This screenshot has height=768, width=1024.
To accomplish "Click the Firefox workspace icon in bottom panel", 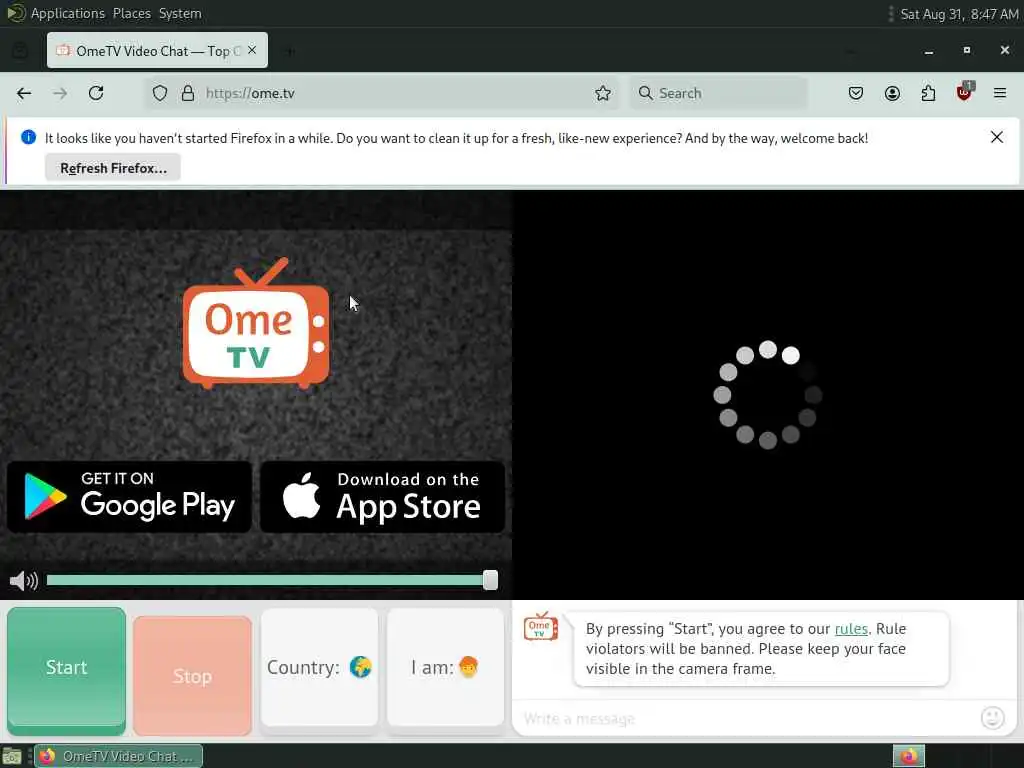I will [x=909, y=756].
